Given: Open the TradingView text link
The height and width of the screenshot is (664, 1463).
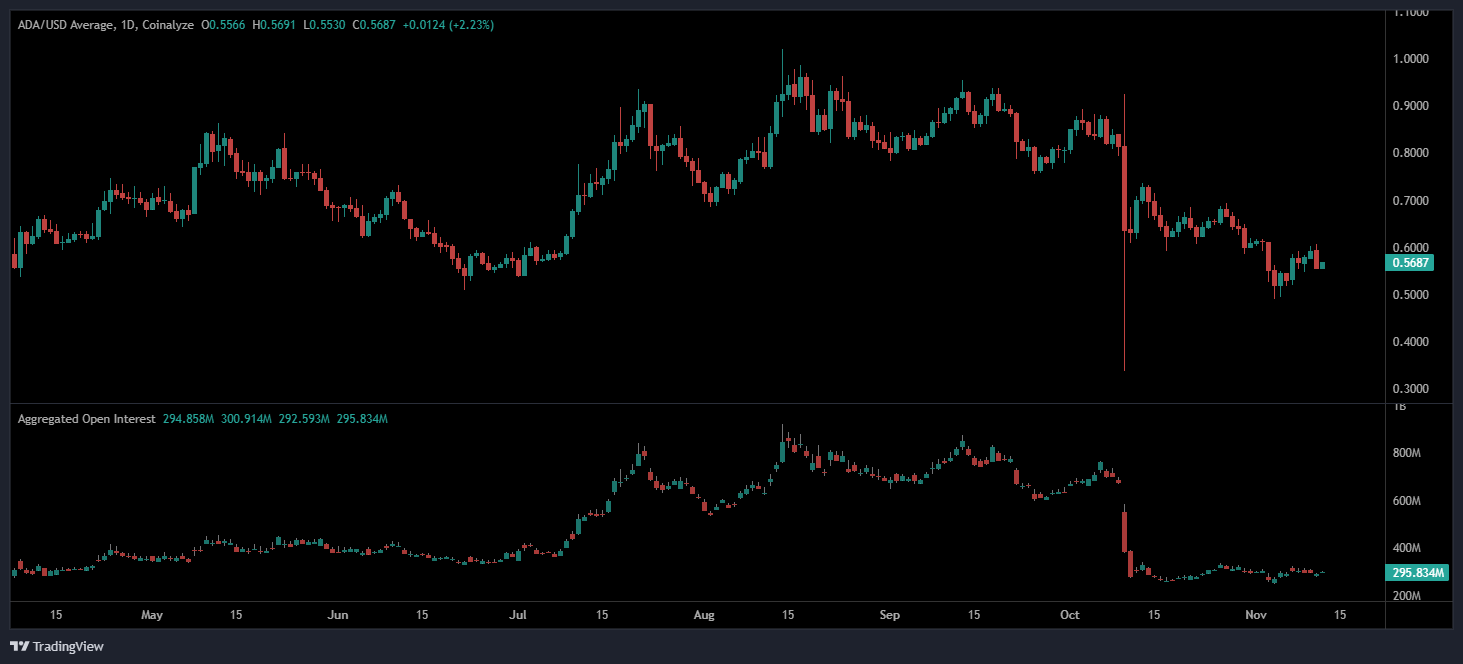Looking at the screenshot, I should pos(68,646).
